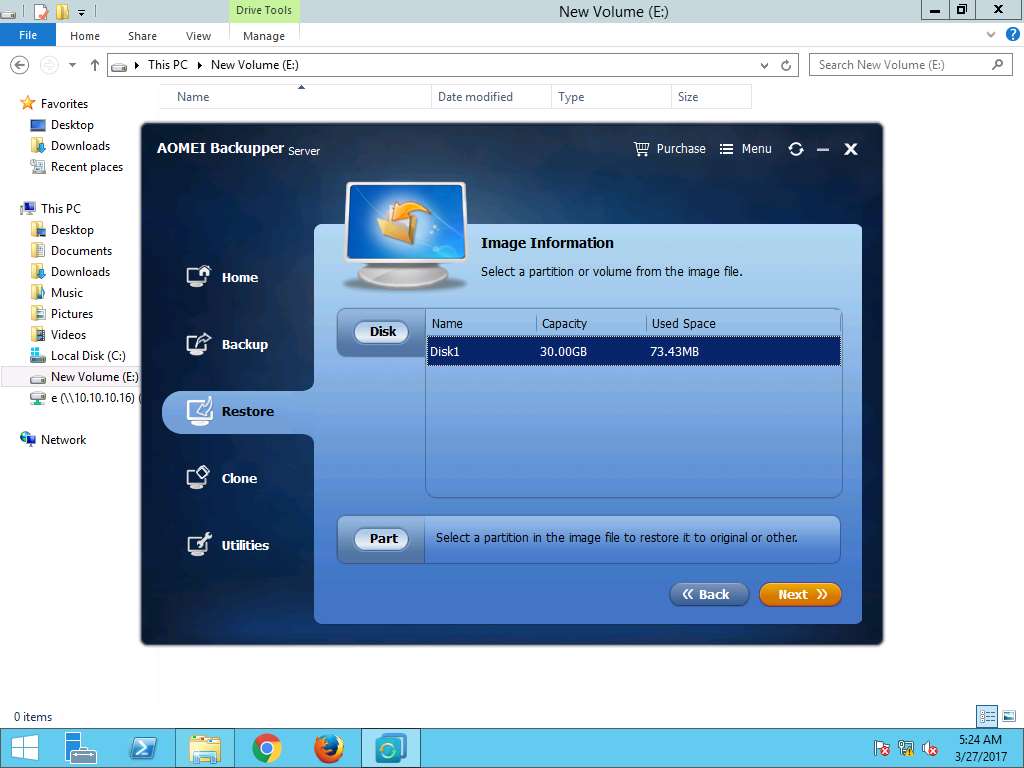
Task: Expand the address bar history dropdown
Action: click(x=764, y=65)
